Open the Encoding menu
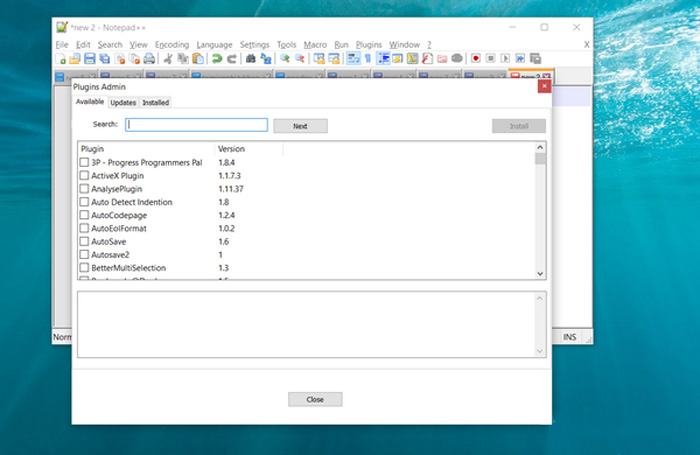The image size is (700, 455). [172, 45]
